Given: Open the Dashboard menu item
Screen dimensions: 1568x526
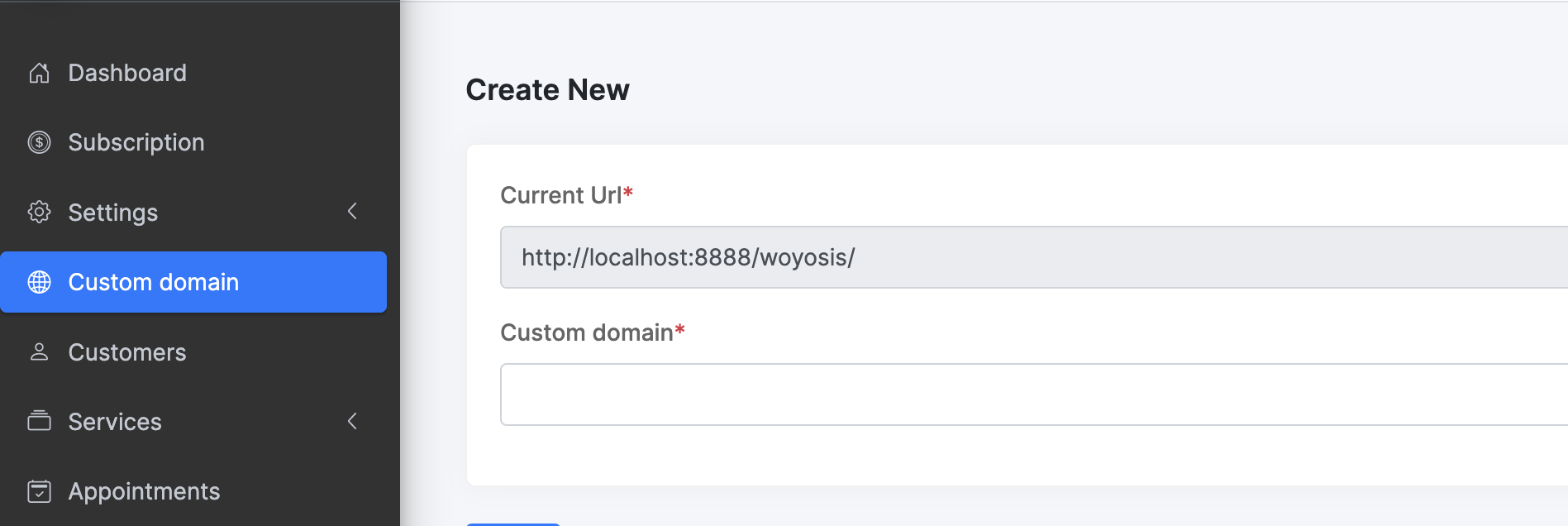Looking at the screenshot, I should click(x=127, y=73).
